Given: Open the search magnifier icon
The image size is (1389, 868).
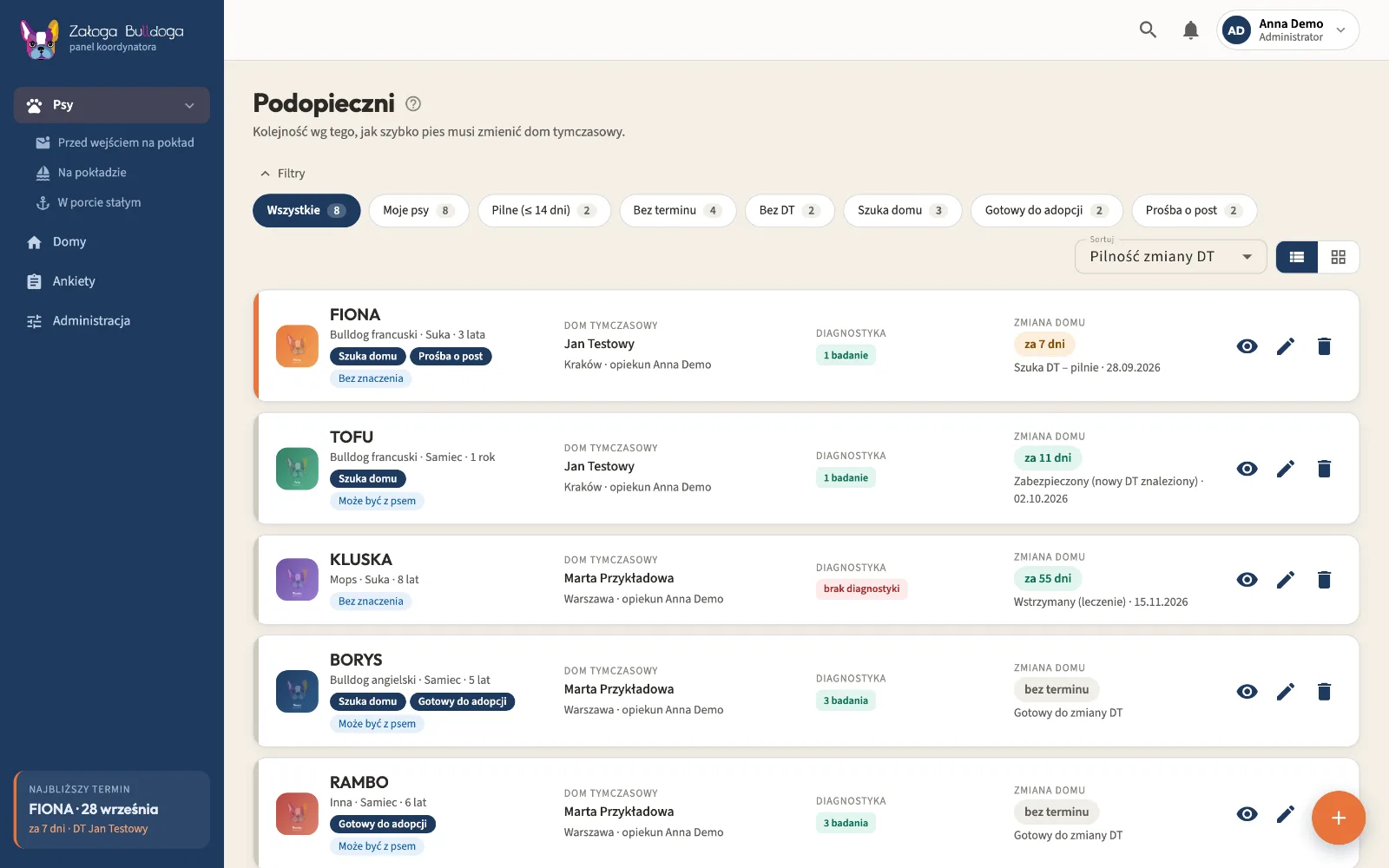Looking at the screenshot, I should point(1148,30).
